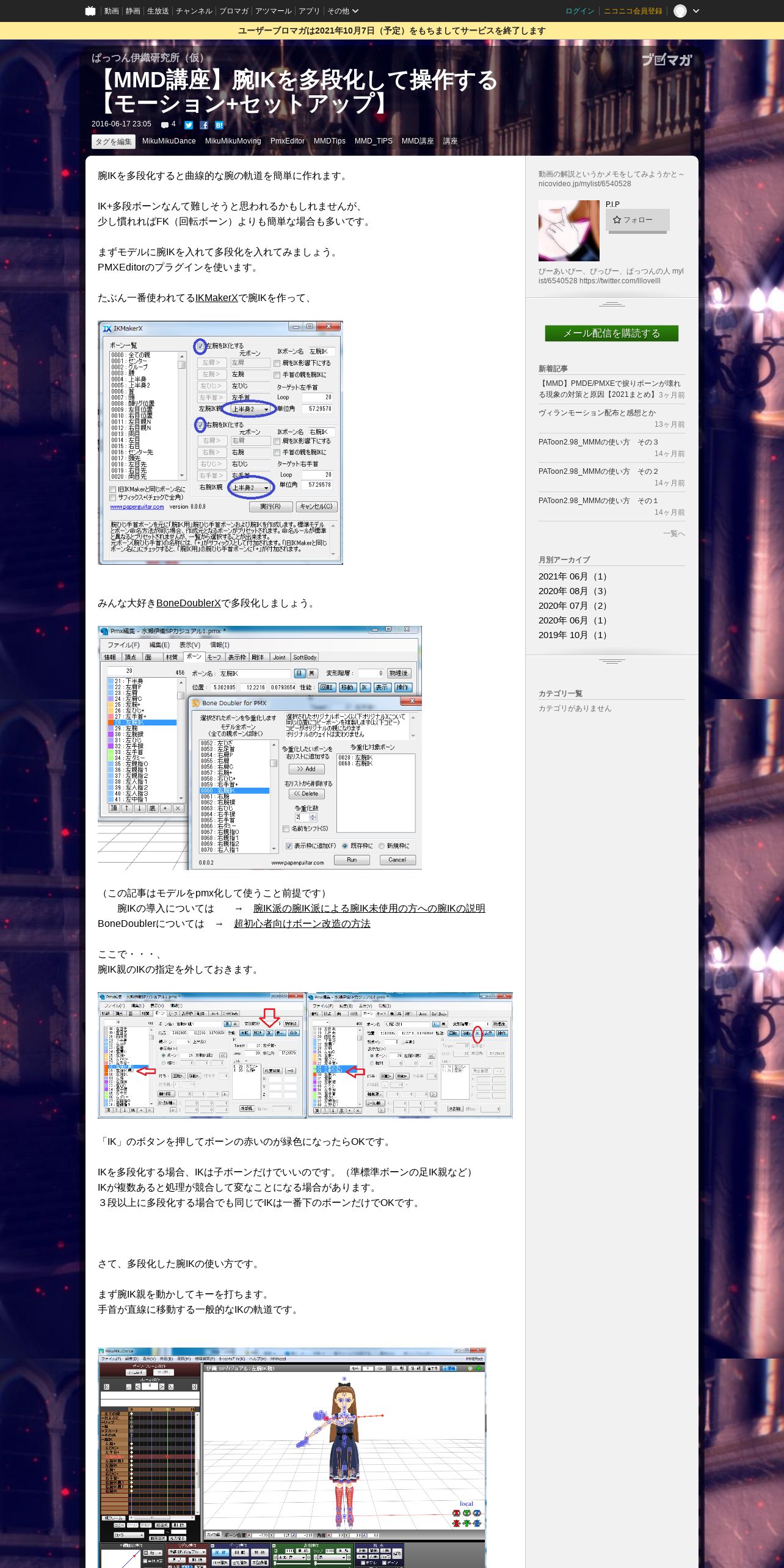
Task: Enlarge the MikuMikuDance model screenshot
Action: (292, 1457)
